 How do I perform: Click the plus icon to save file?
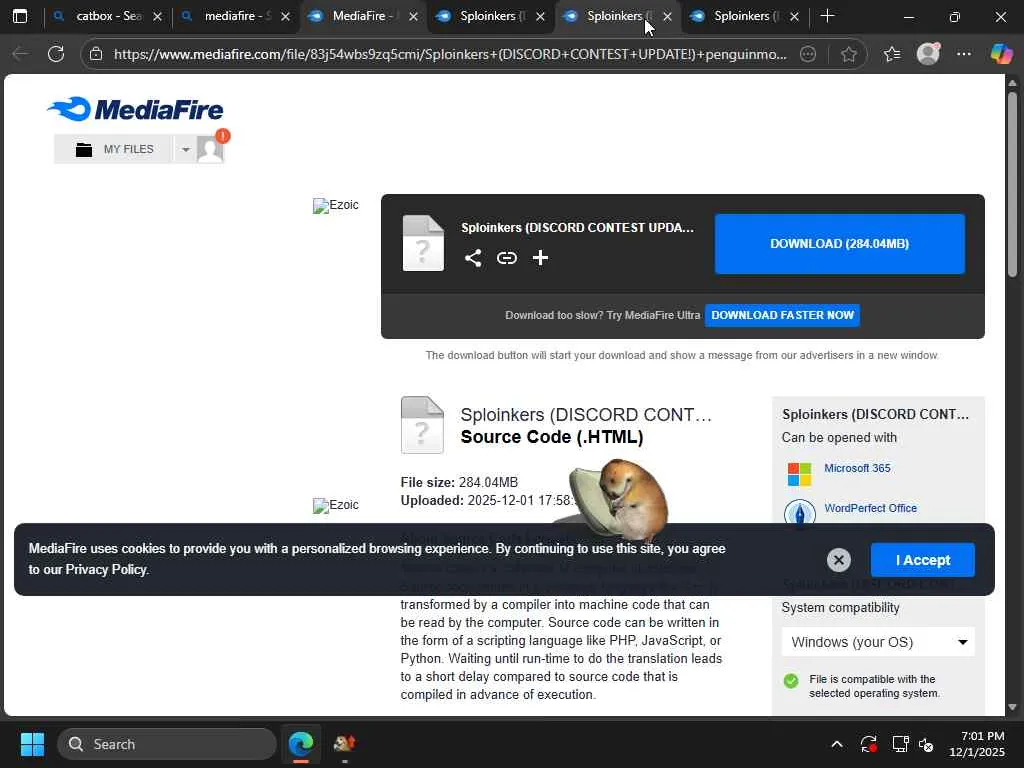(x=540, y=258)
